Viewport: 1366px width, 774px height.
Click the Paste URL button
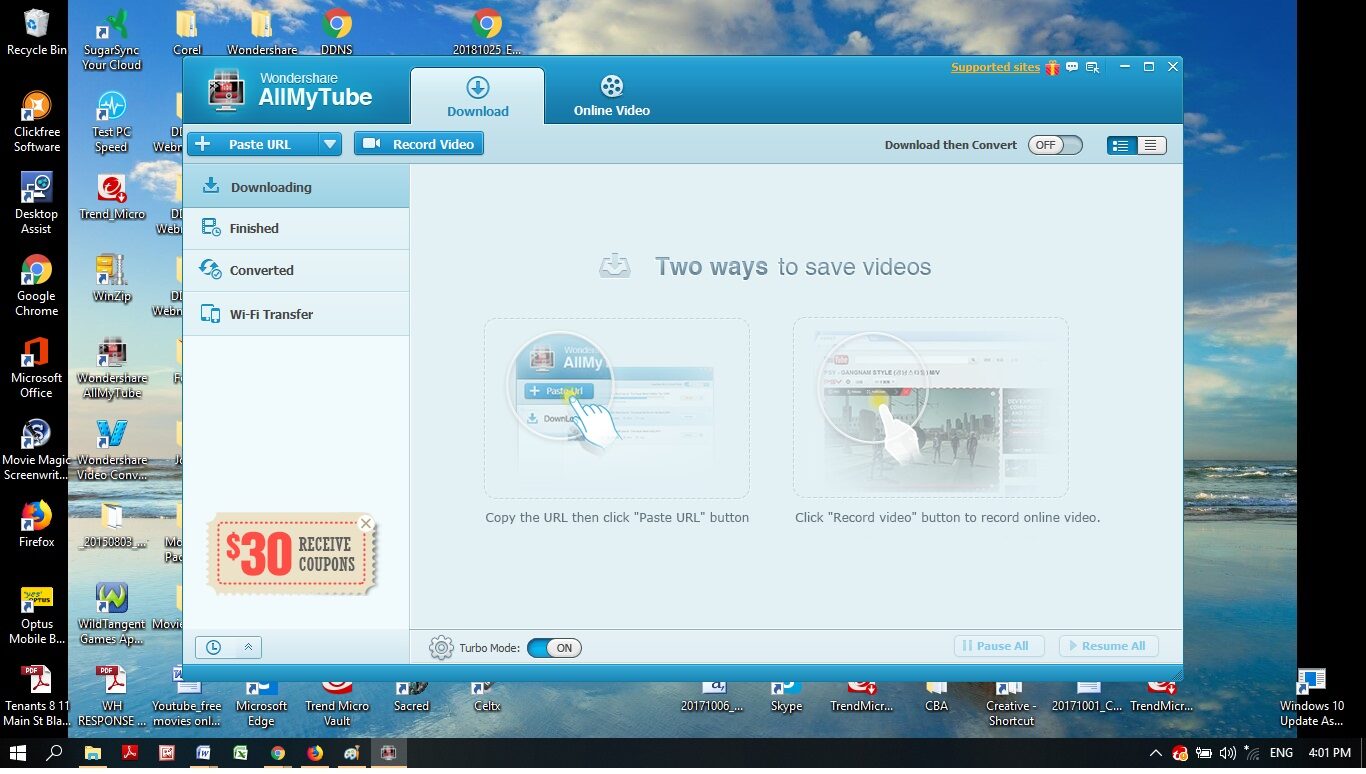pyautogui.click(x=253, y=144)
